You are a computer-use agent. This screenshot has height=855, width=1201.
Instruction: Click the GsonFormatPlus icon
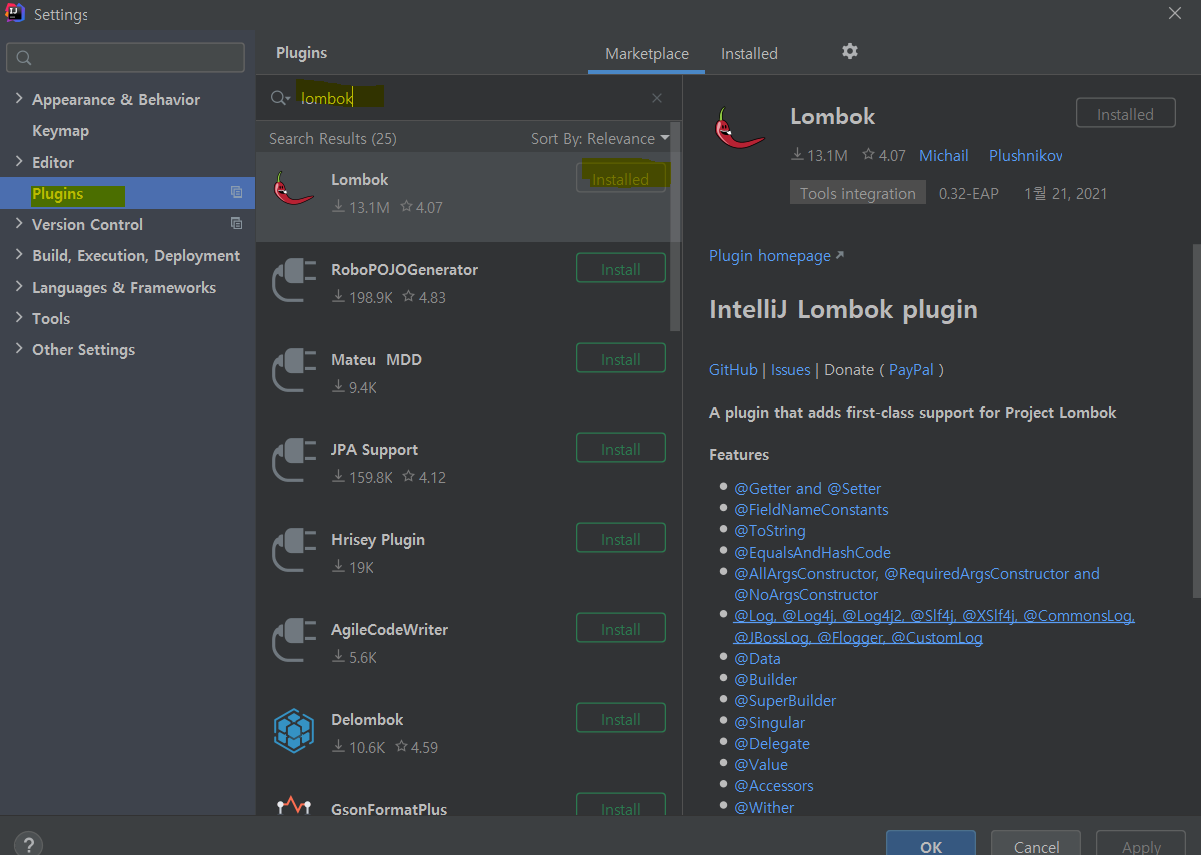293,806
